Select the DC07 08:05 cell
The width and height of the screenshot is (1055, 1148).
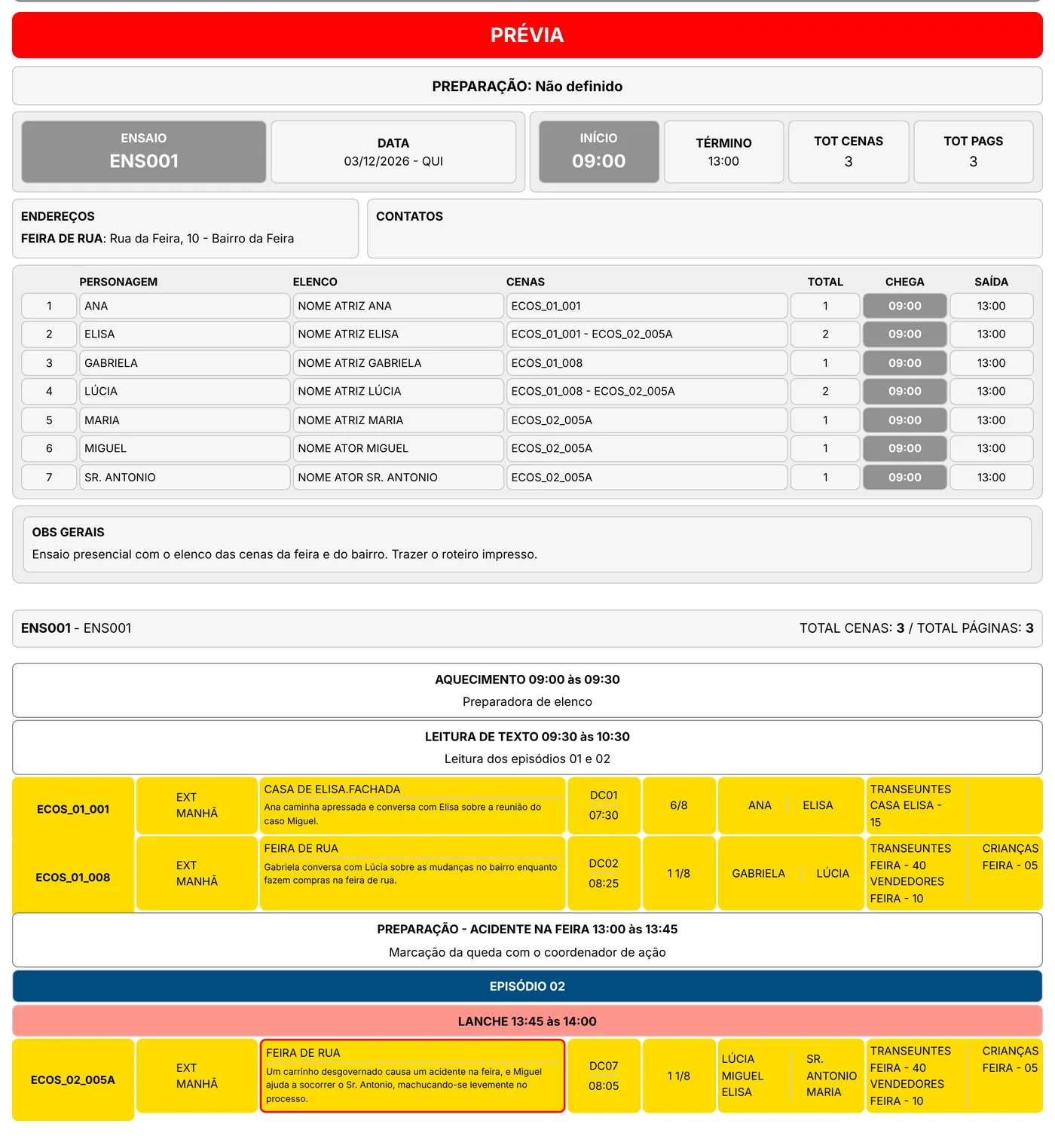pyautogui.click(x=604, y=1076)
